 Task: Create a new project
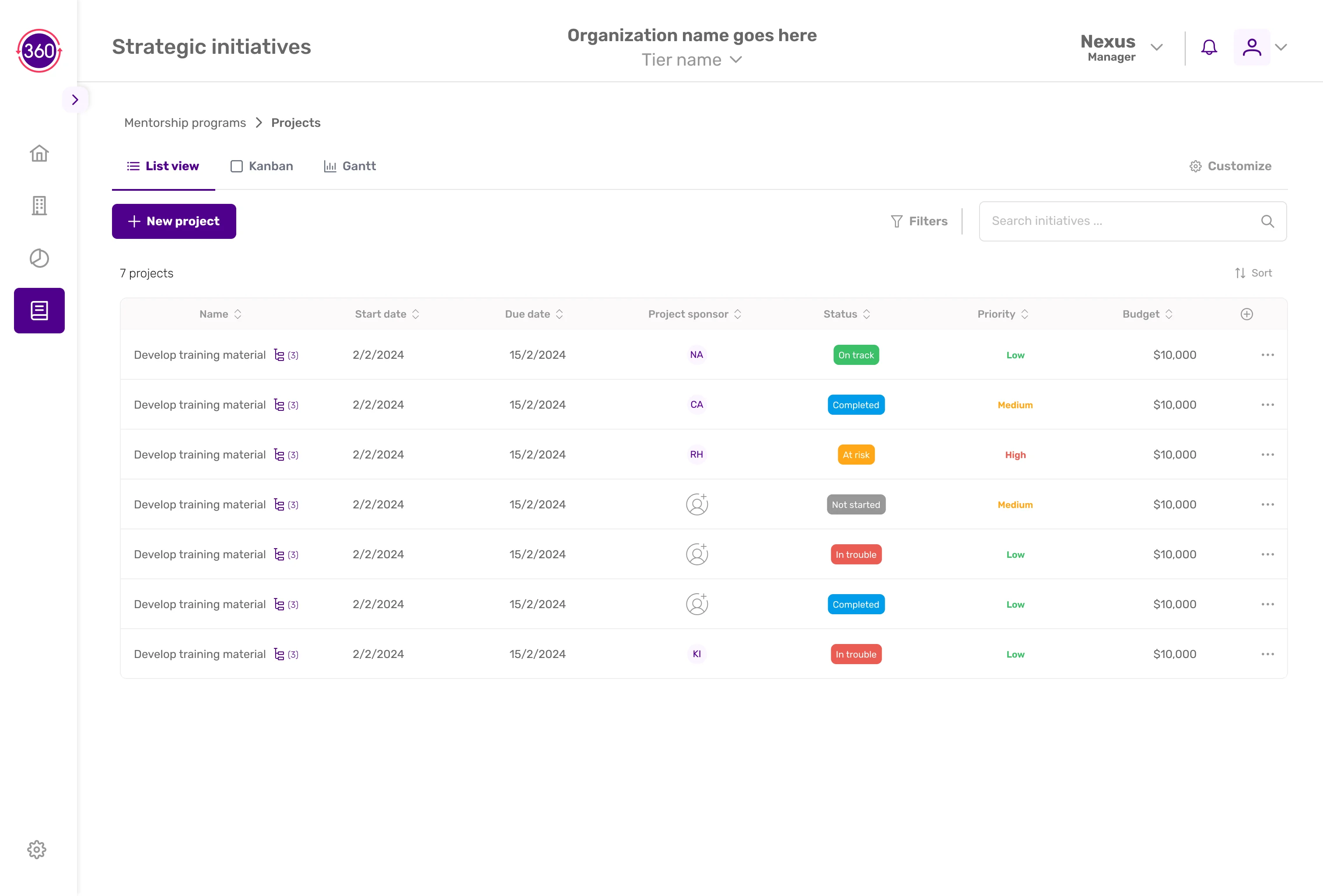[x=174, y=221]
